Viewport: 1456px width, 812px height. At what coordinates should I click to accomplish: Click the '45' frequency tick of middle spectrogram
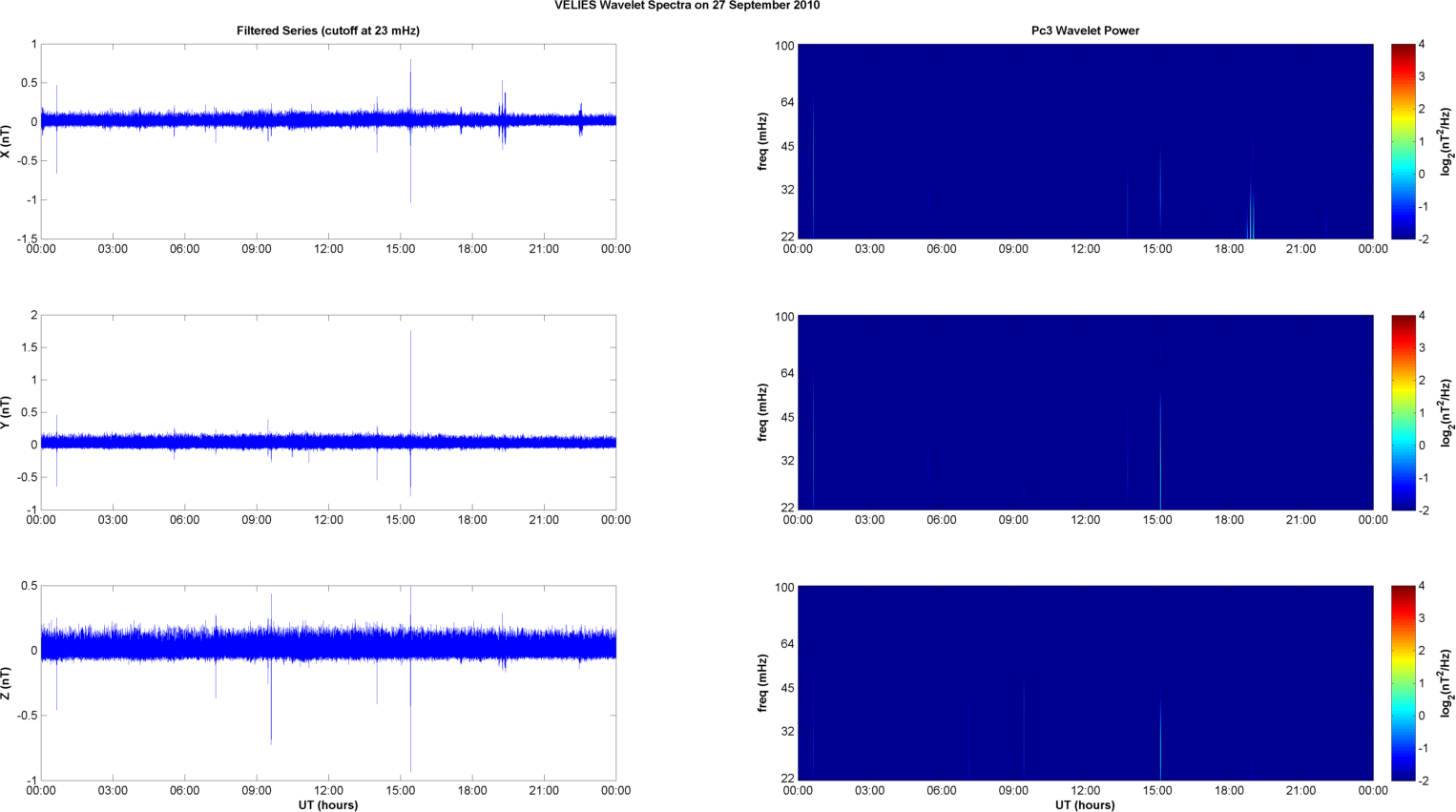coord(788,417)
